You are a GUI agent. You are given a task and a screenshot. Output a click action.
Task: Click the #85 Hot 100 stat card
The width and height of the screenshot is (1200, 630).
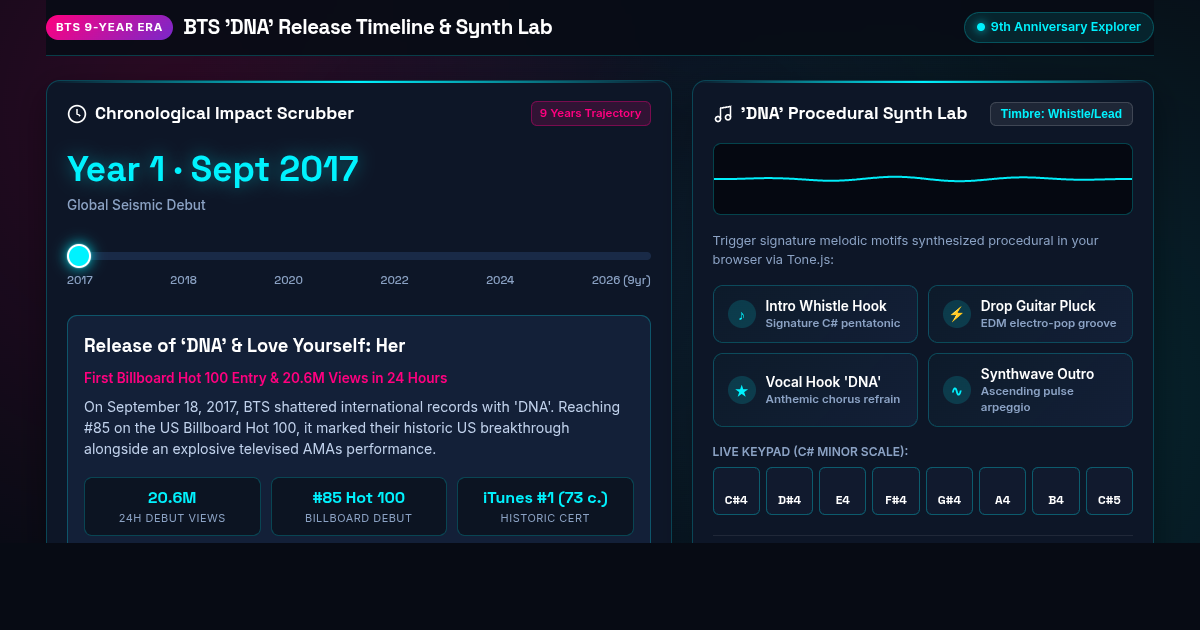pos(359,506)
